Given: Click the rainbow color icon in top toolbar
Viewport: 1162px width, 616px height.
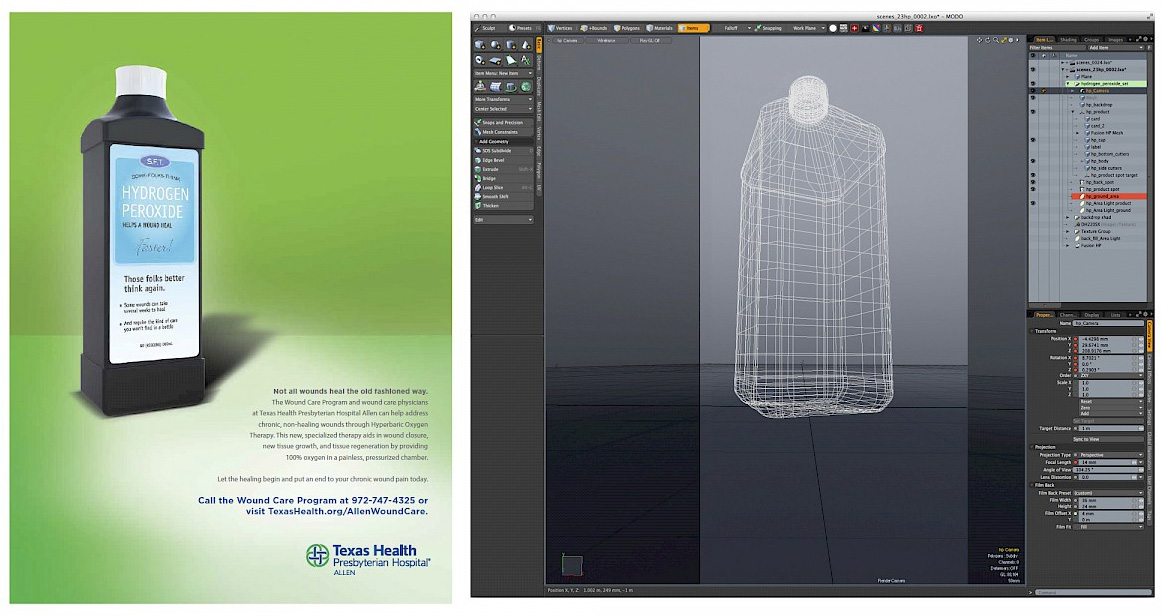Looking at the screenshot, I should 876,28.
